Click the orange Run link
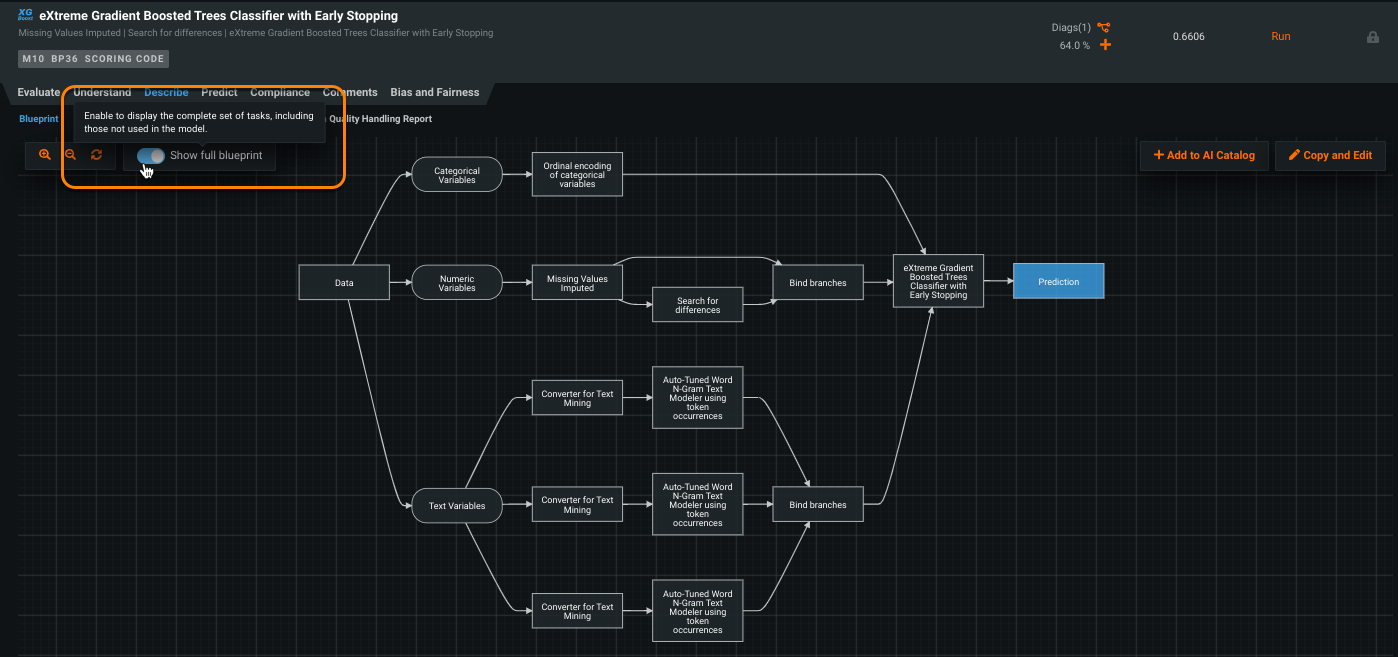The height and width of the screenshot is (657, 1398). pyautogui.click(x=1280, y=36)
